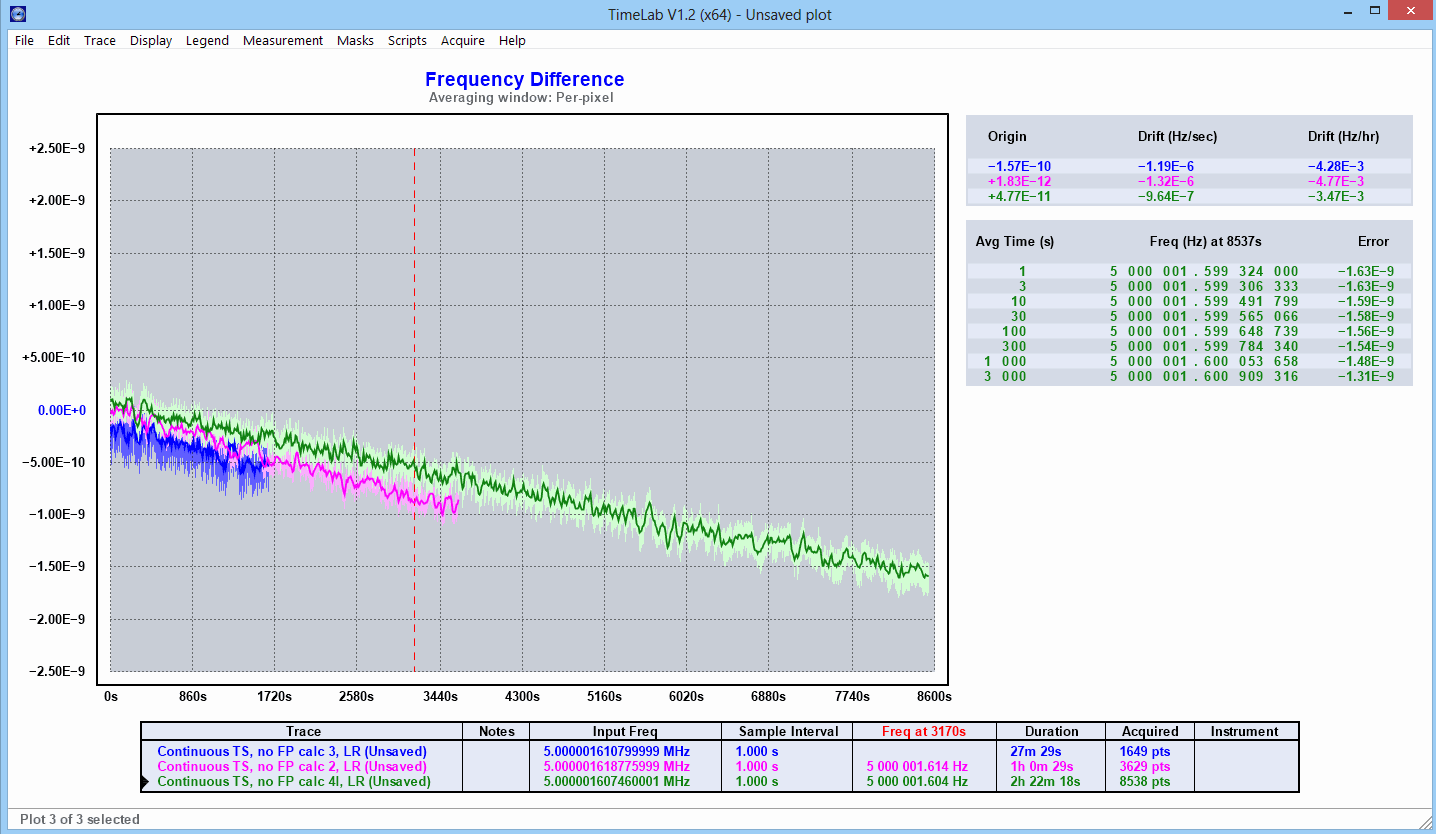Click the y-axis label +2.50E−9
The height and width of the screenshot is (834, 1436).
click(x=57, y=149)
